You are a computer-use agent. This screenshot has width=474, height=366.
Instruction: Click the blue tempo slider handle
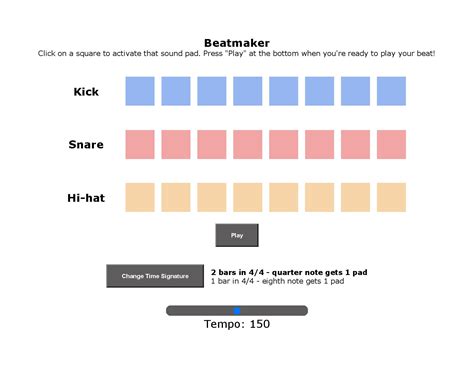pos(237,311)
